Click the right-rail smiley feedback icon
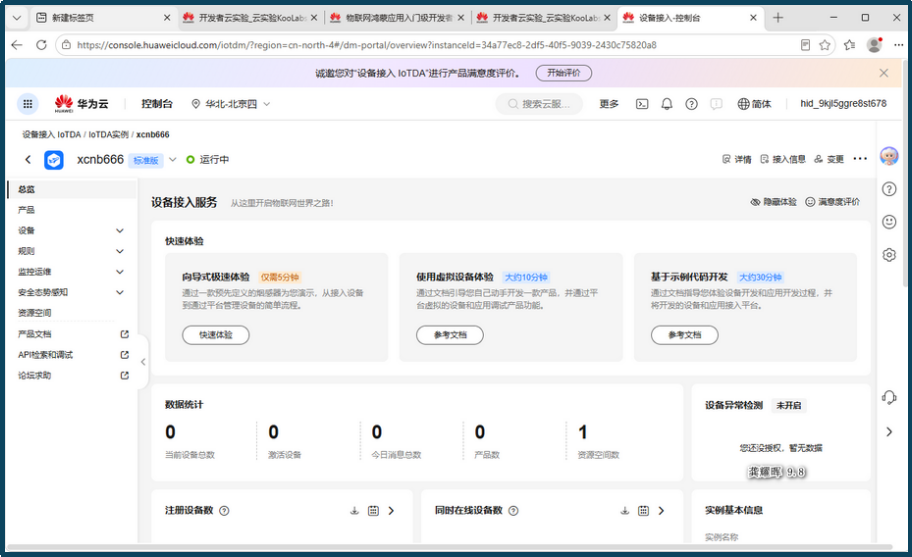 tap(889, 222)
